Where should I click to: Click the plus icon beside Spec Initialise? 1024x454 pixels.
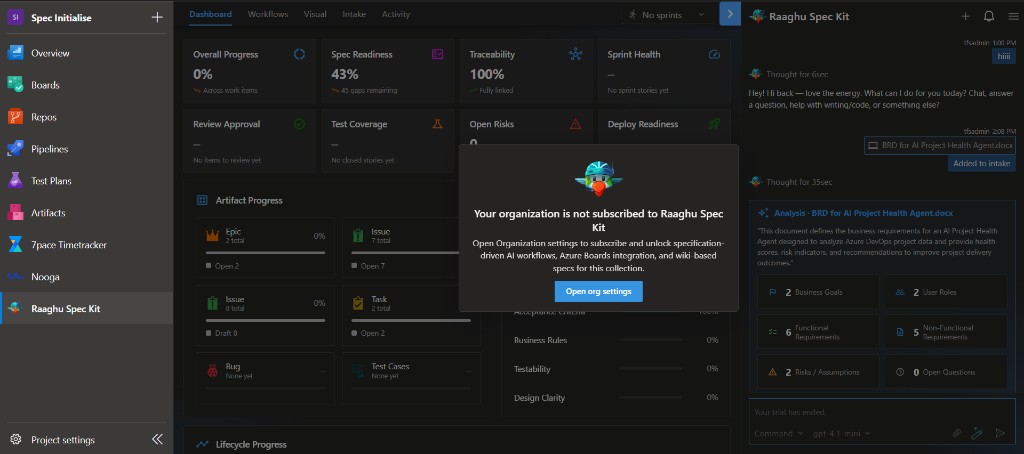[x=157, y=18]
